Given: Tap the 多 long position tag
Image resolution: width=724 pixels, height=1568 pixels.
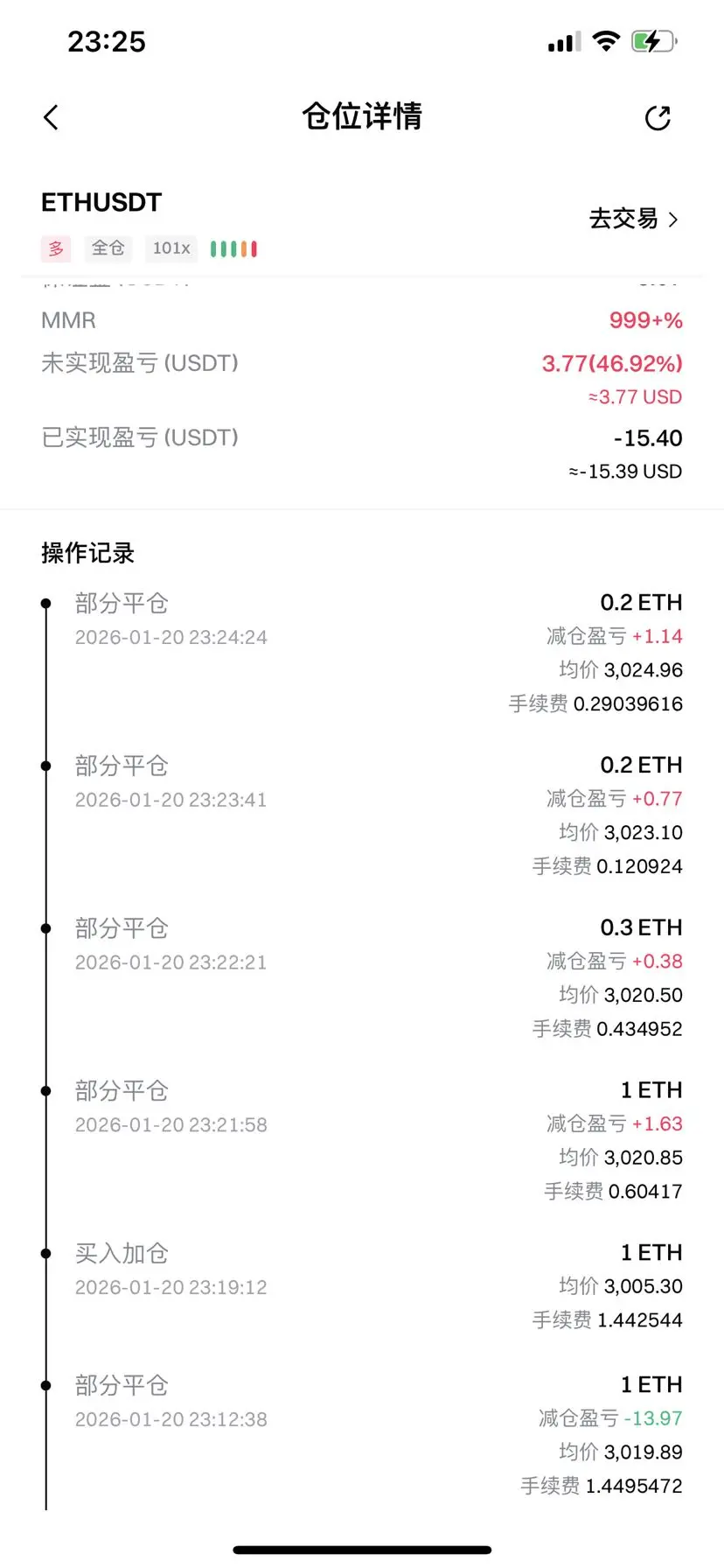Looking at the screenshot, I should click(56, 248).
